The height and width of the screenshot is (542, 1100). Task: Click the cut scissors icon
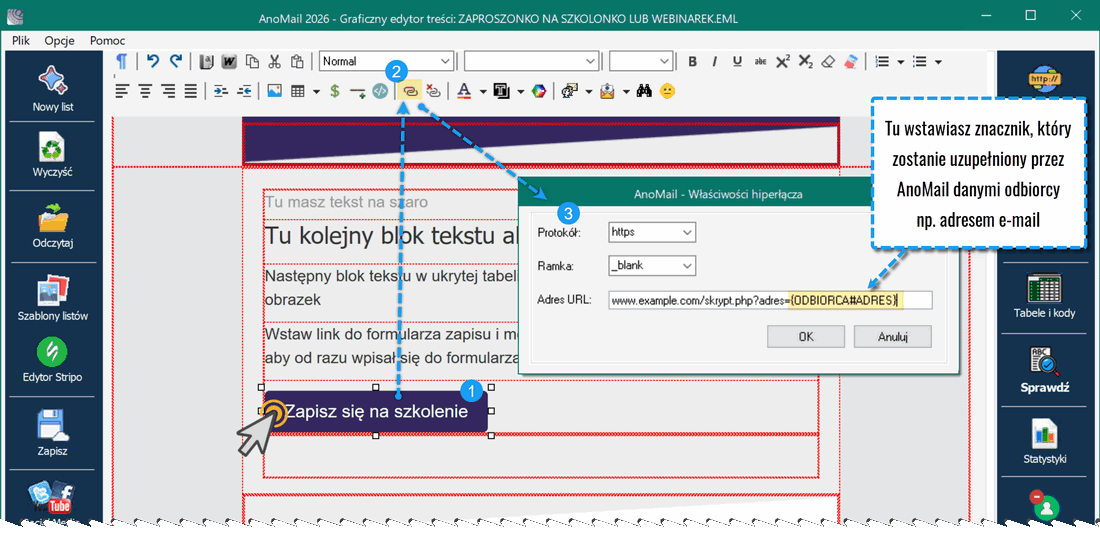[x=275, y=62]
